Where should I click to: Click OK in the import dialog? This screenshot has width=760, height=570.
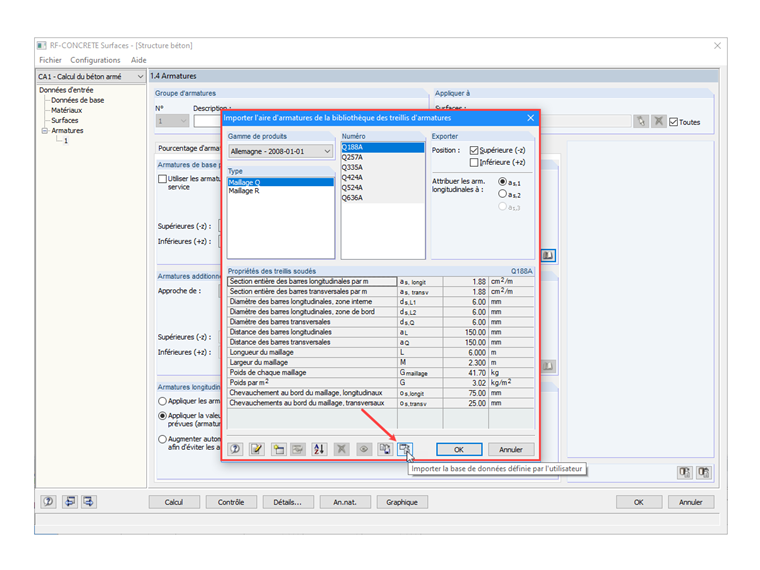[459, 449]
